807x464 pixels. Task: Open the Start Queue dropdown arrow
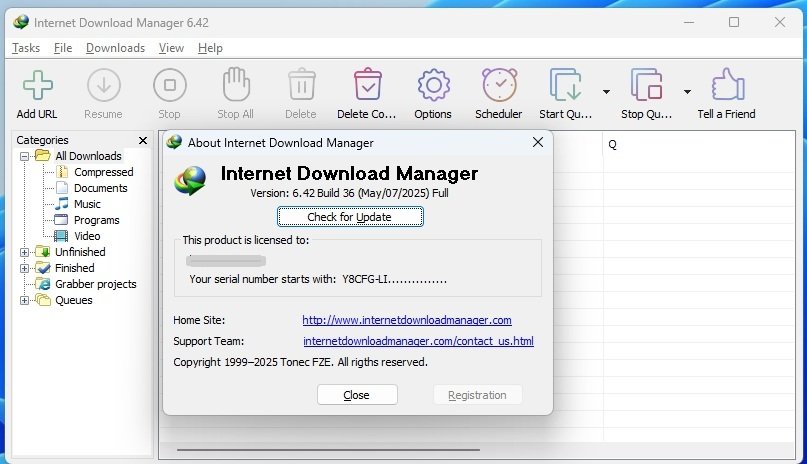[606, 92]
